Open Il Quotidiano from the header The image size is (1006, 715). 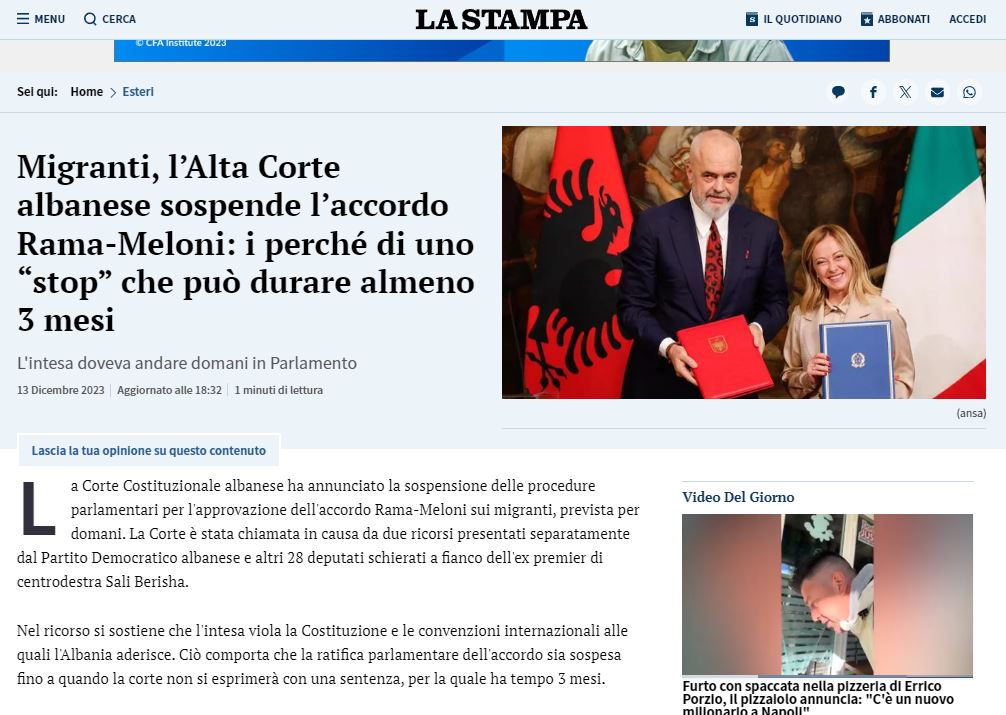point(802,19)
